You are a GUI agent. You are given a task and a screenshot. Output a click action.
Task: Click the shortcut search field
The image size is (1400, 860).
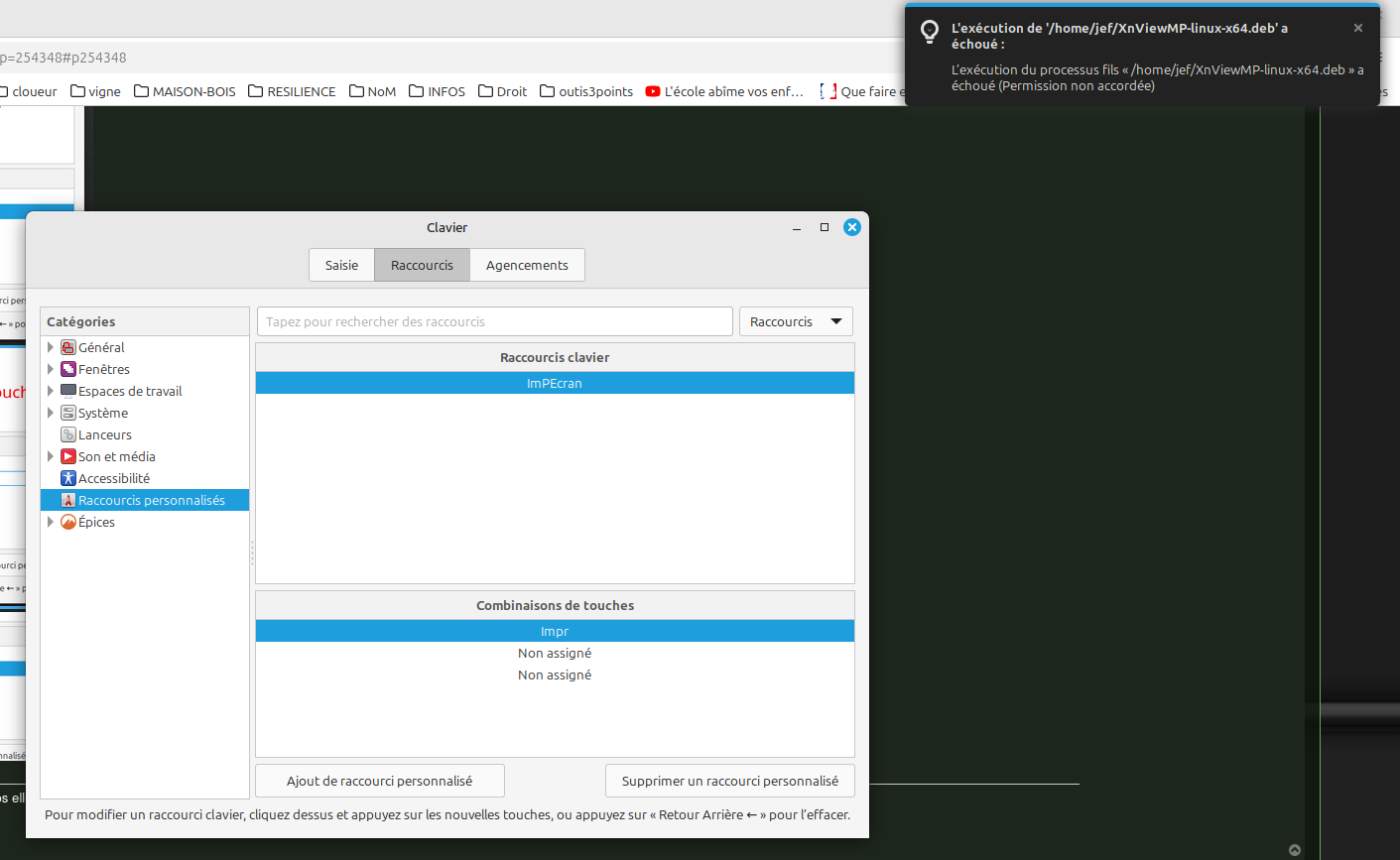point(494,321)
